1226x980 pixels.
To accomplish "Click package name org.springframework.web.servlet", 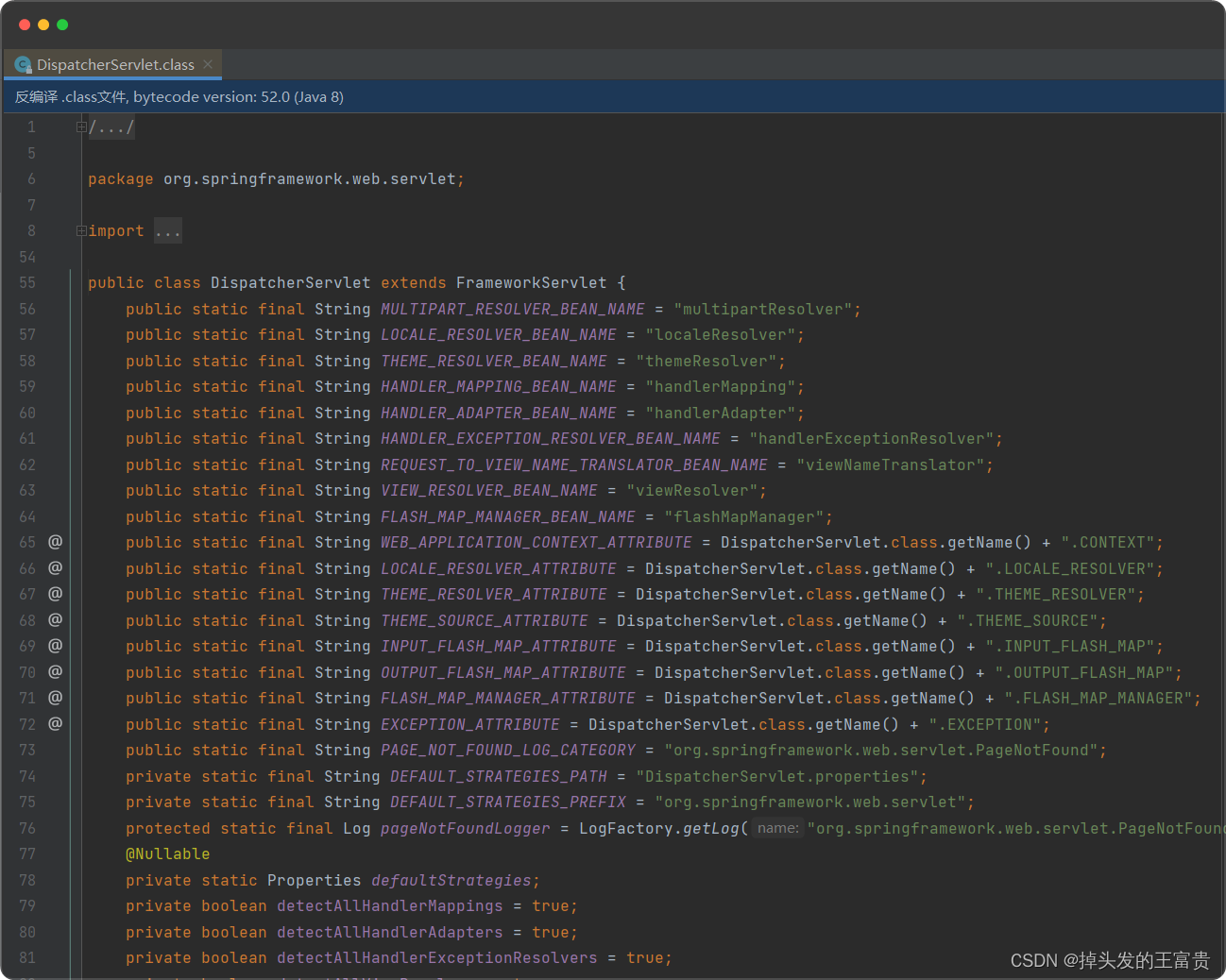I will coord(310,179).
